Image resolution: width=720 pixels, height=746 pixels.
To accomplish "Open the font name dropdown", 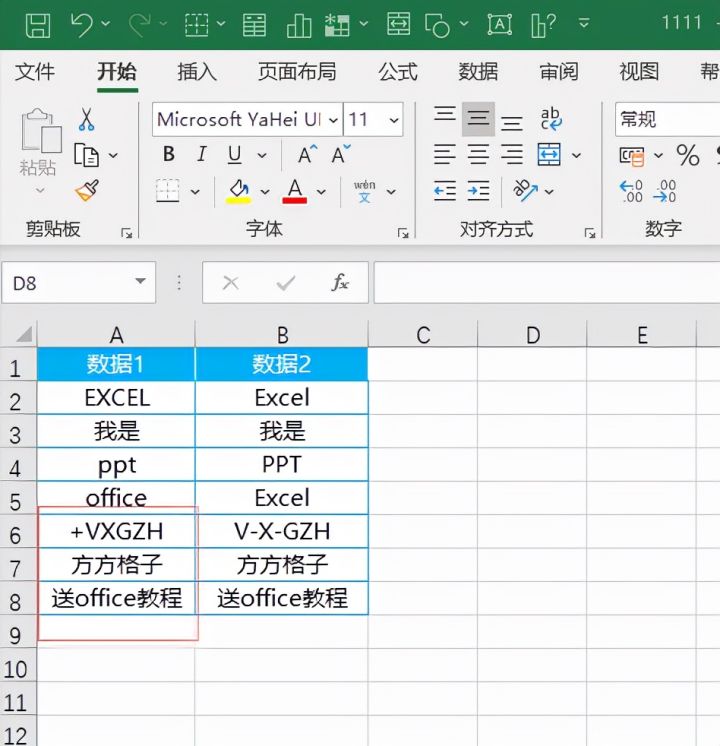I will point(334,120).
